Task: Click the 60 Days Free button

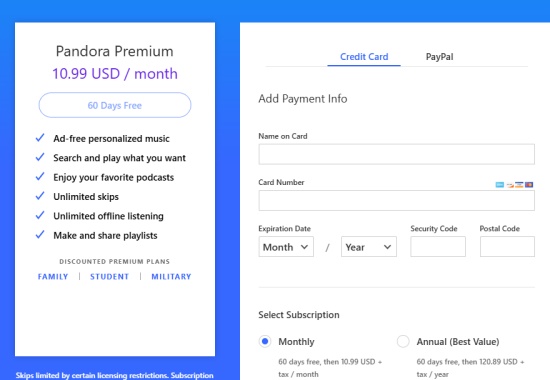Action: (115, 105)
